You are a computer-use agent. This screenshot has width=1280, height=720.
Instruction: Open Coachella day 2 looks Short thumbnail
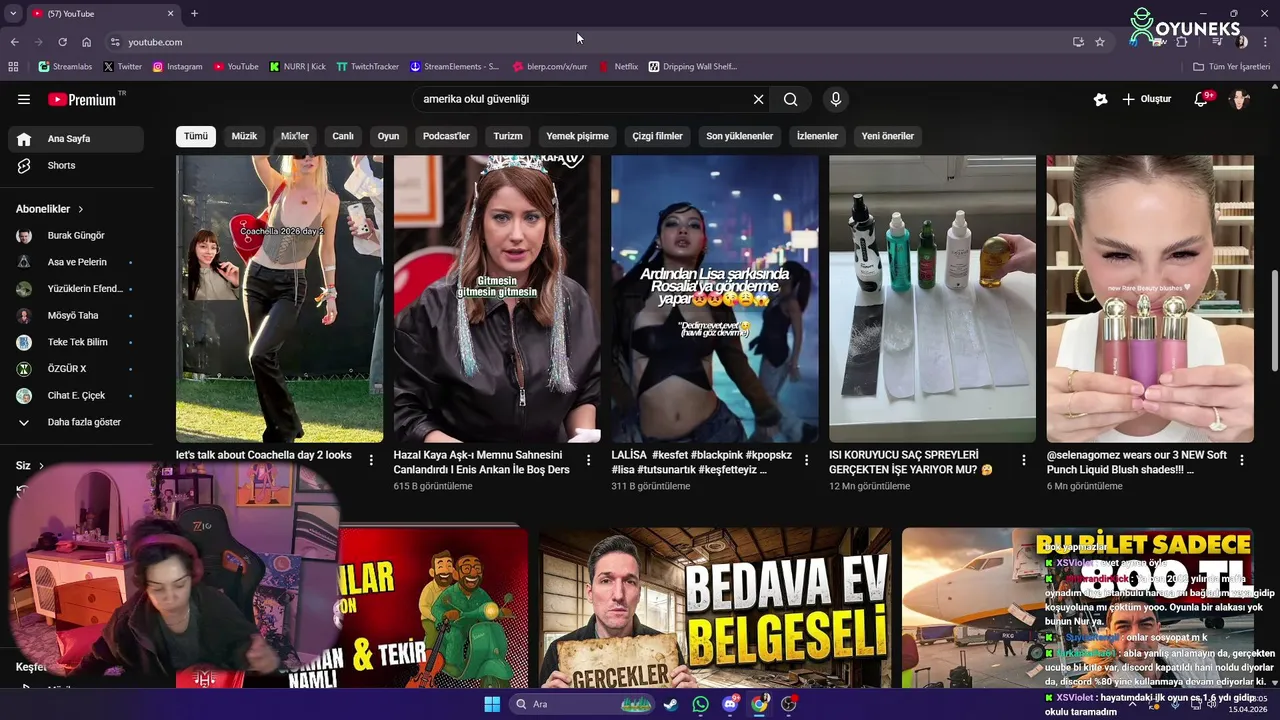[279, 298]
